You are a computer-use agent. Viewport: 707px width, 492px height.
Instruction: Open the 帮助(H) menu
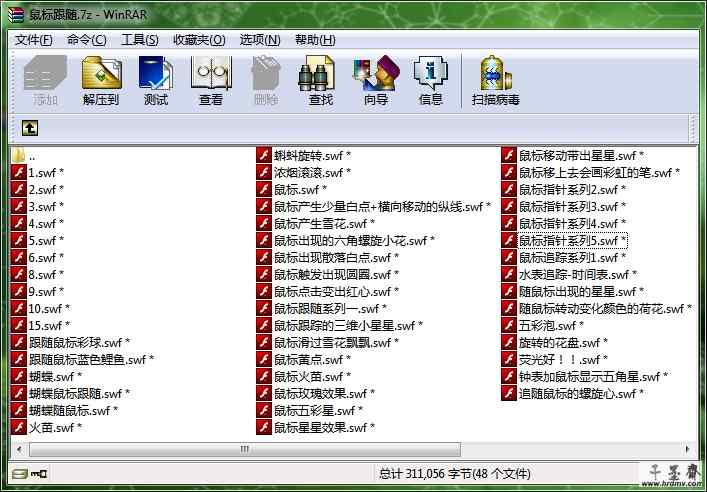tap(315, 40)
